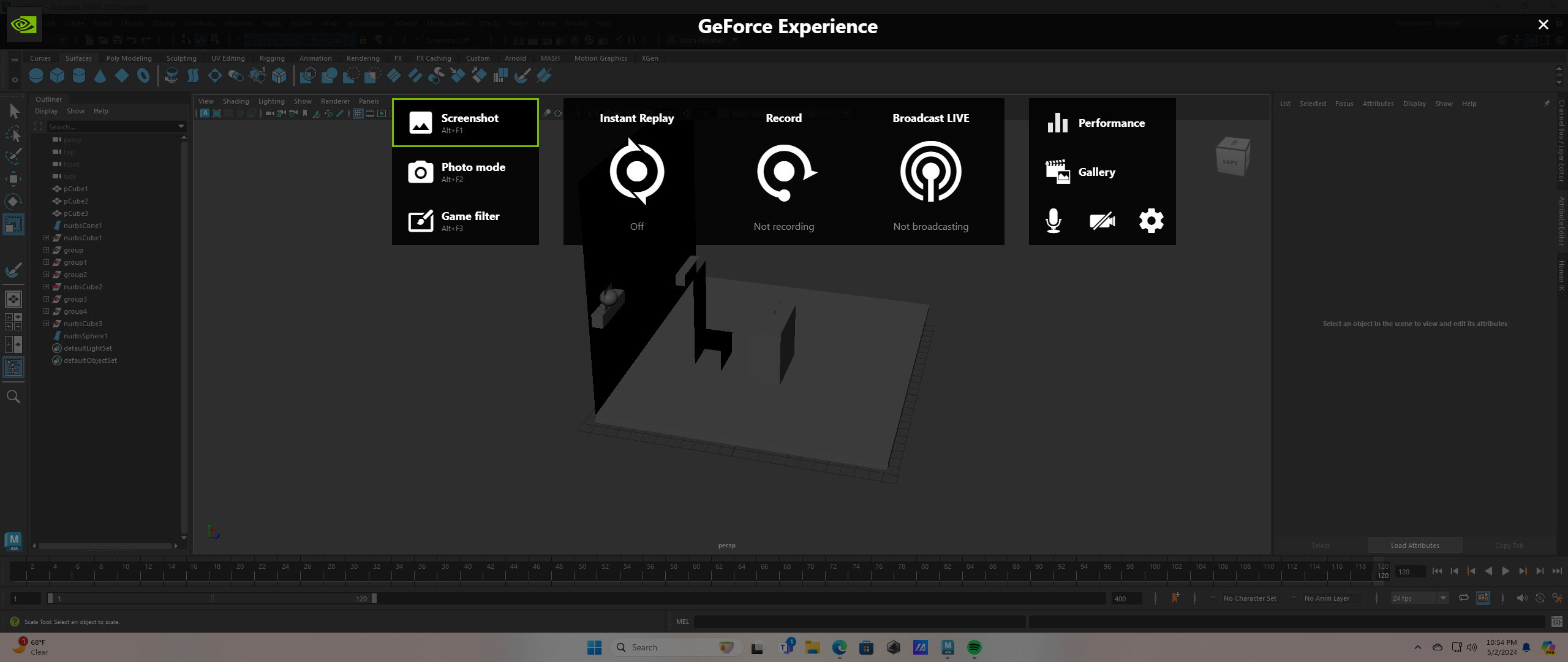Click the Record icon
Viewport: 1568px width, 662px height.
(785, 172)
